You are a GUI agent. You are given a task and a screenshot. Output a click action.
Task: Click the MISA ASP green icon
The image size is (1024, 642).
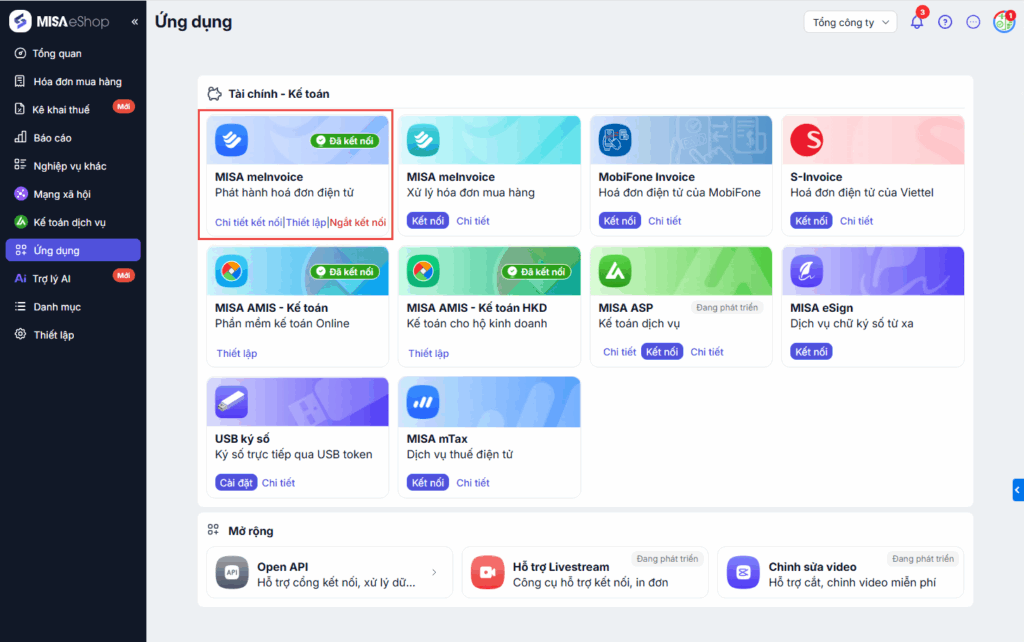click(615, 270)
